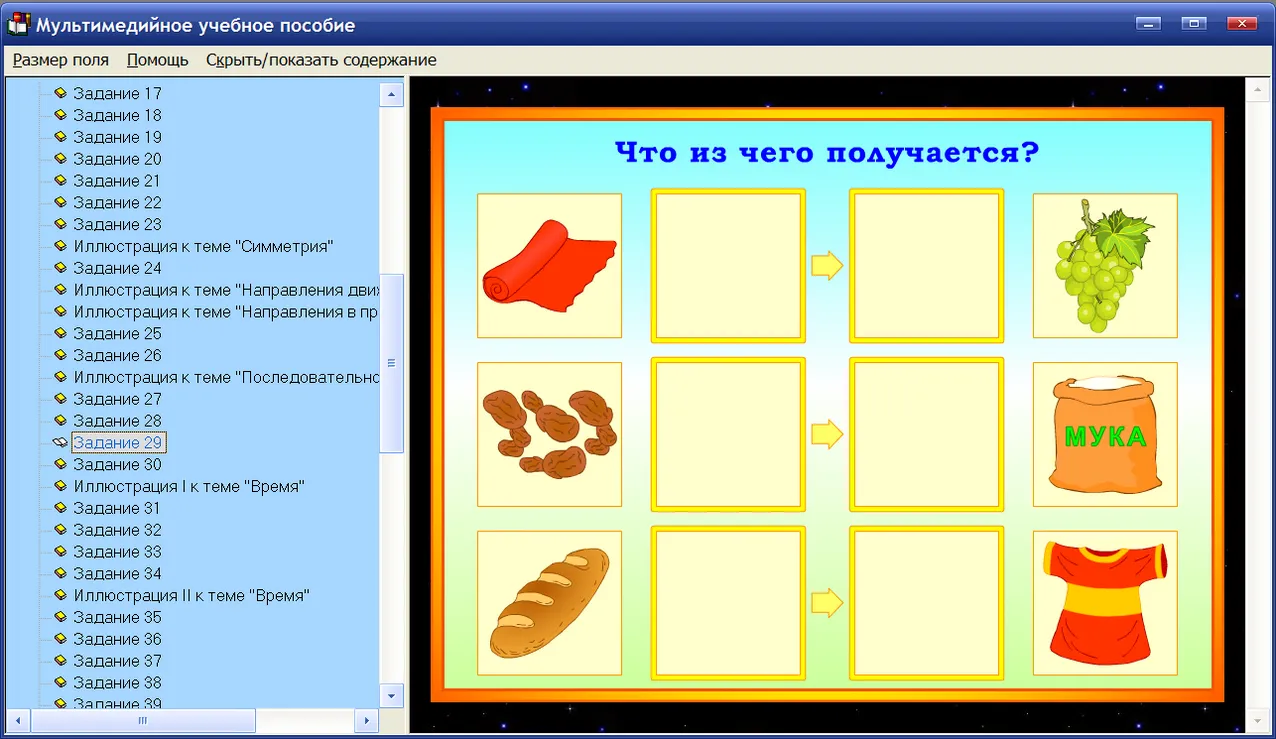The height and width of the screenshot is (739, 1276).
Task: Click the green grapes picture
Action: coord(1105,265)
